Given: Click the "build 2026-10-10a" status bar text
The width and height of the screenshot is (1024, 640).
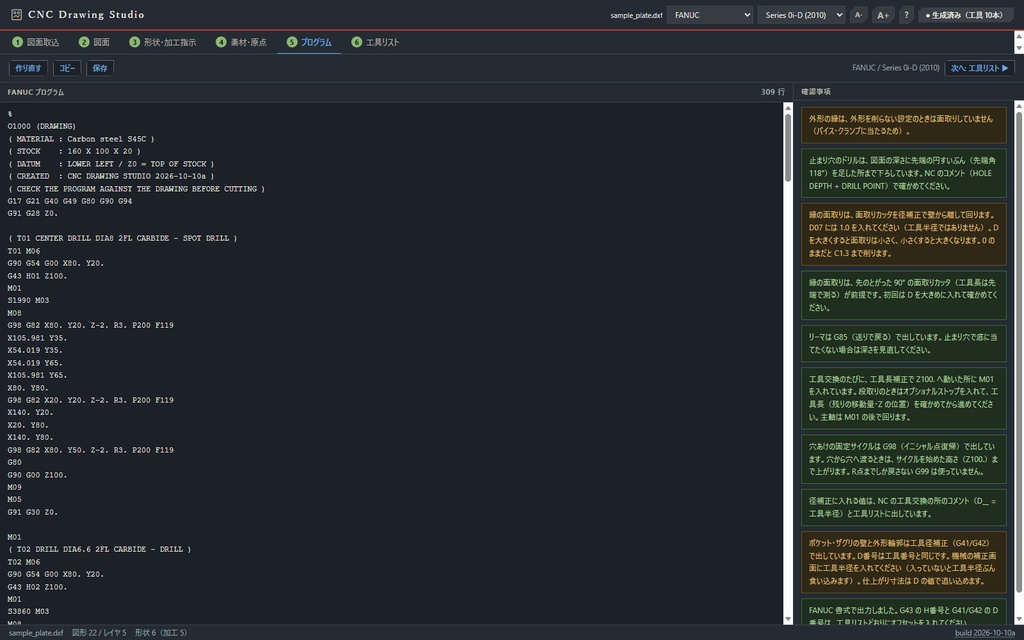Looking at the screenshot, I should coord(985,633).
